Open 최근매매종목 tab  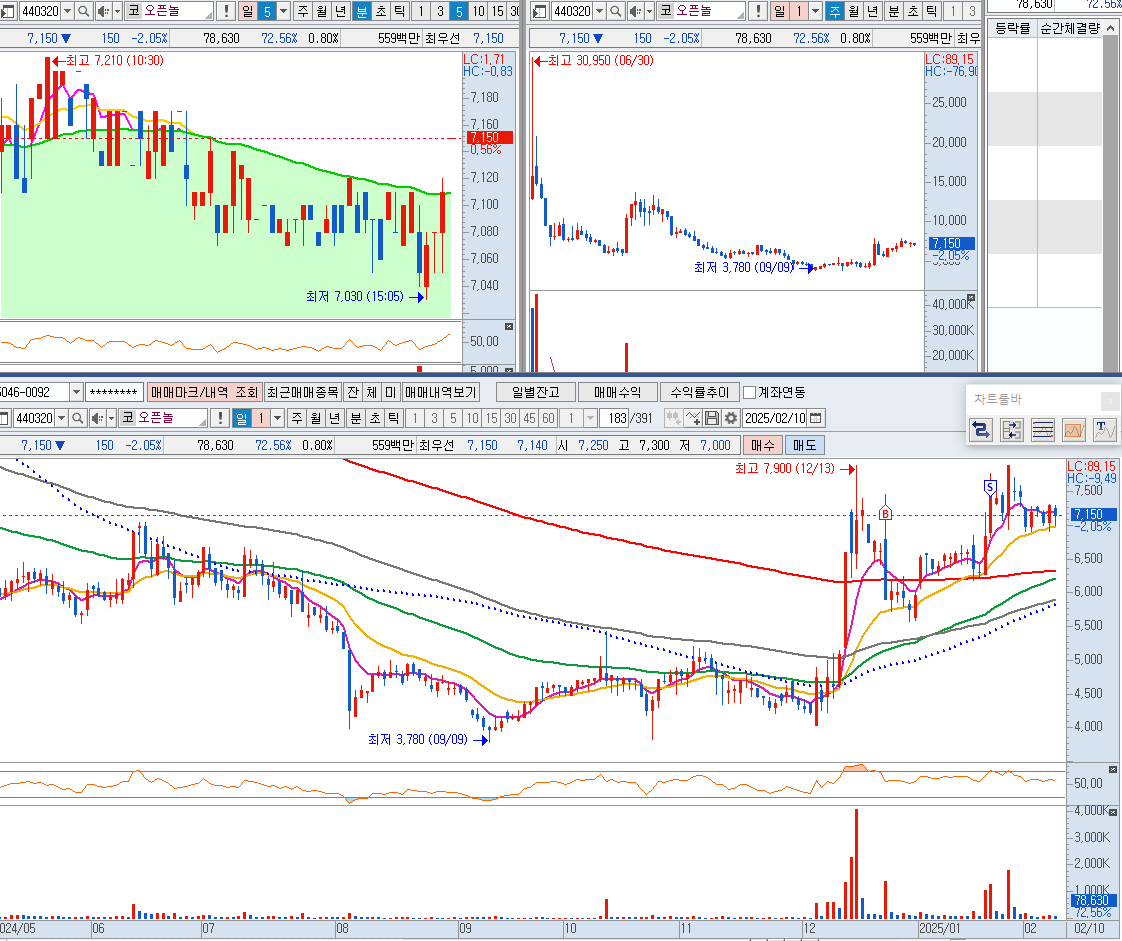click(x=303, y=392)
